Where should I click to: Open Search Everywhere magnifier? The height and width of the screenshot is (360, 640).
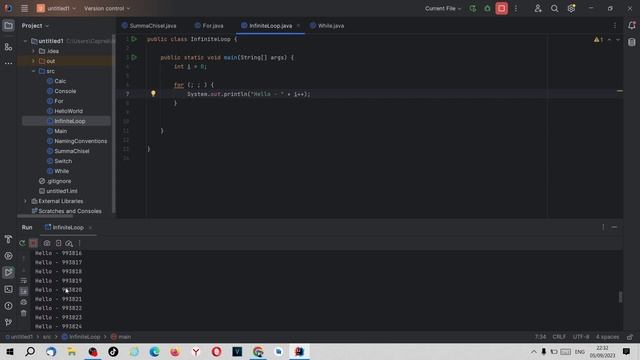pyautogui.click(x=554, y=8)
